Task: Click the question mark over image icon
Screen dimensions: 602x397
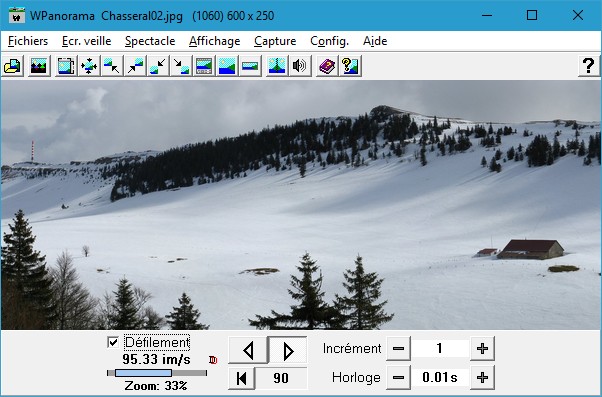Action: tap(350, 66)
